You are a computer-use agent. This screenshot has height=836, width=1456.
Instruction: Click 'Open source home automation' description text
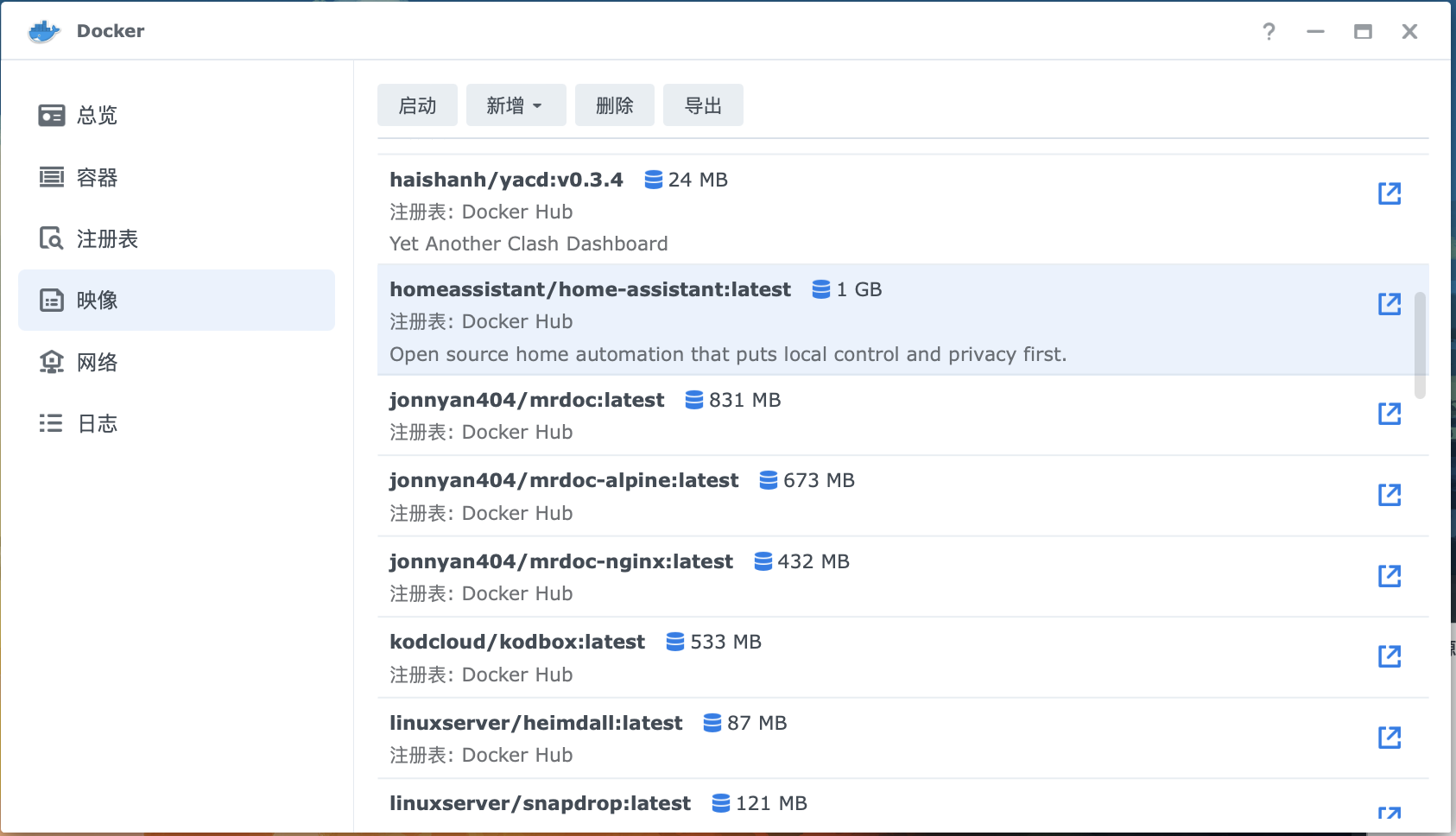[x=728, y=354]
